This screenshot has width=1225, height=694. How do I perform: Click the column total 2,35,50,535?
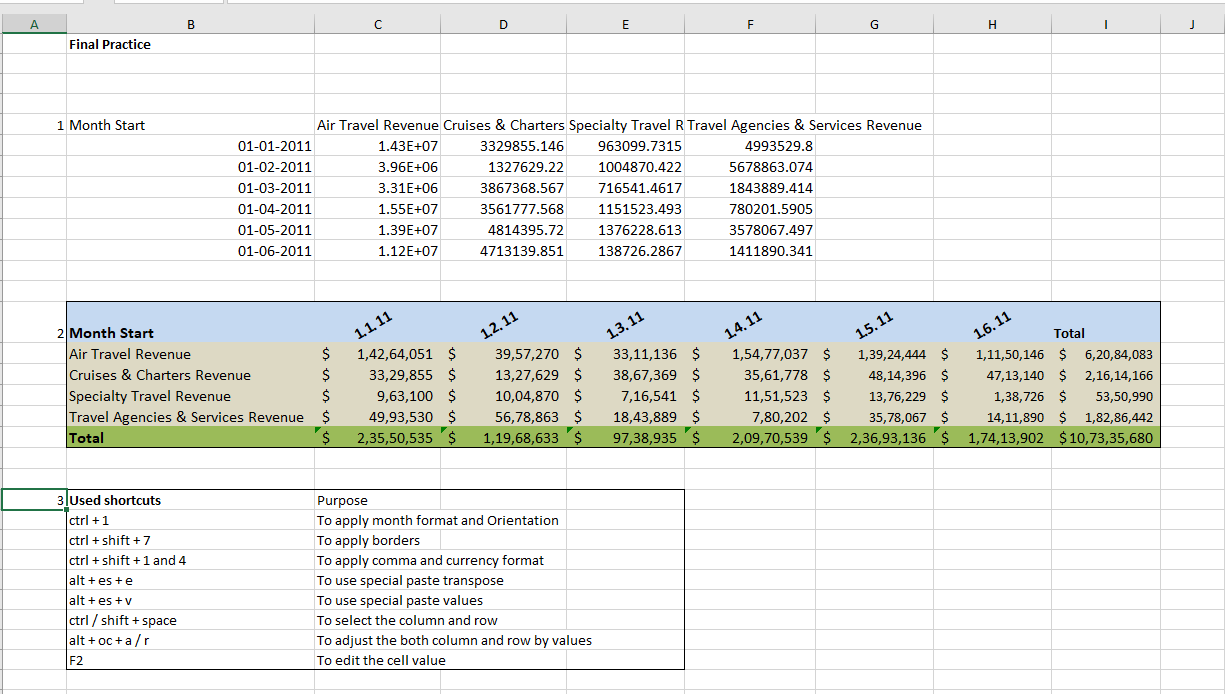378,437
